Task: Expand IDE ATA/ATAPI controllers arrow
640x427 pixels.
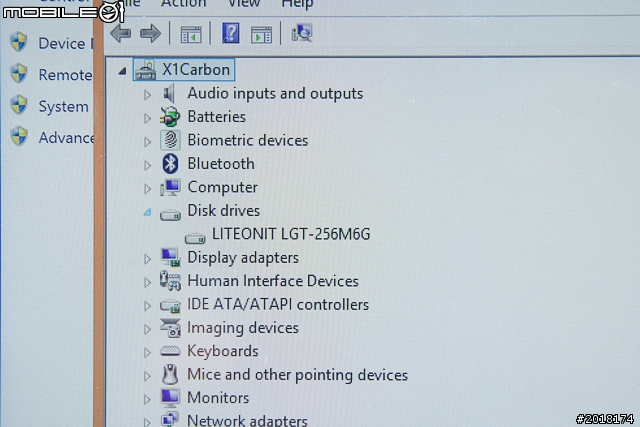Action: tap(147, 306)
